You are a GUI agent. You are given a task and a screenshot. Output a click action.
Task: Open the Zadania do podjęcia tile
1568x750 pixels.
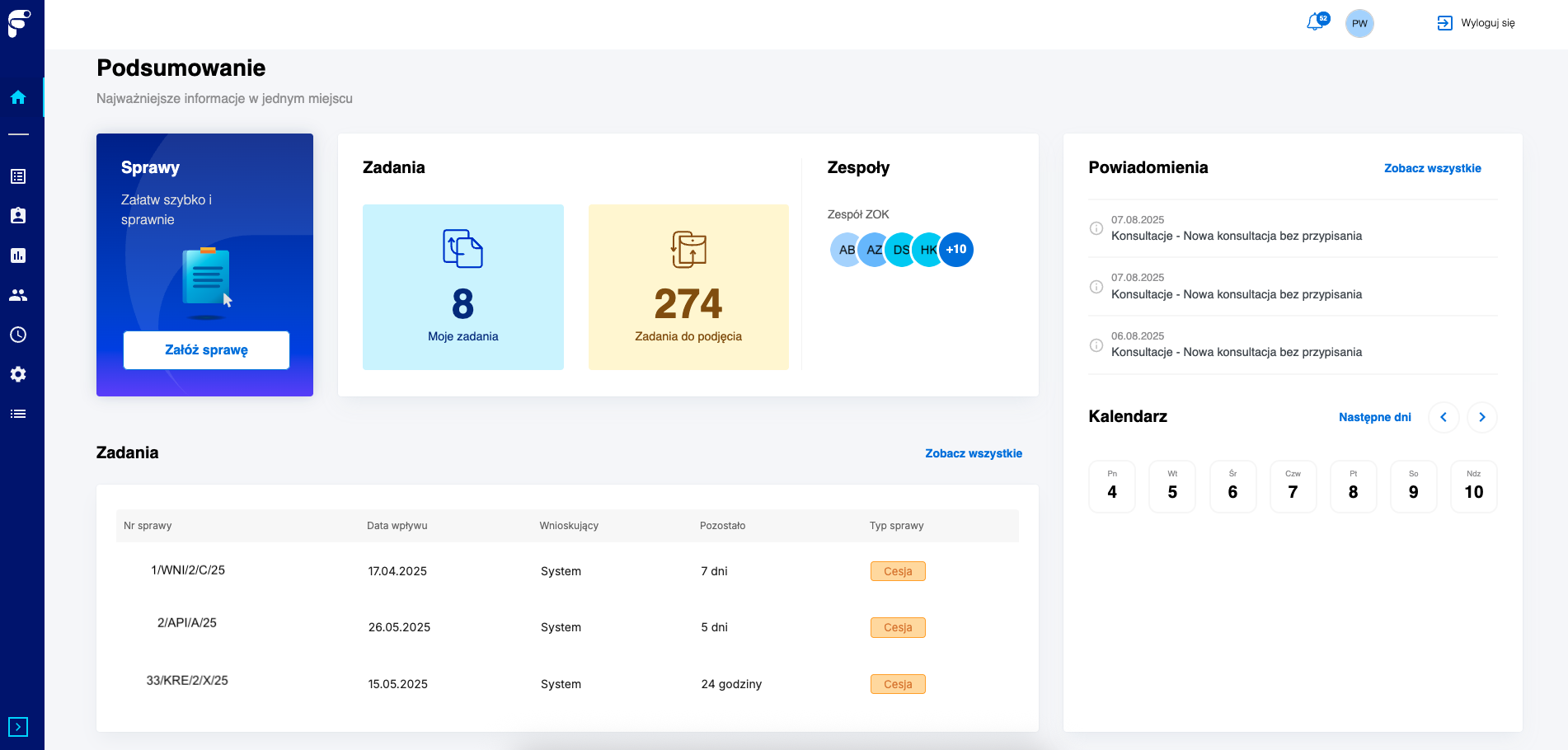point(688,287)
